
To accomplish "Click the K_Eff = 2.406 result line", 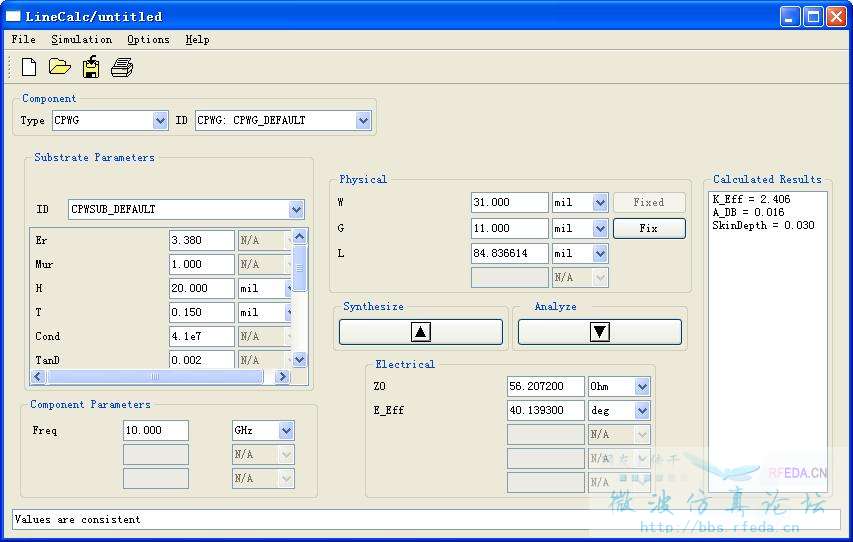I will click(751, 199).
